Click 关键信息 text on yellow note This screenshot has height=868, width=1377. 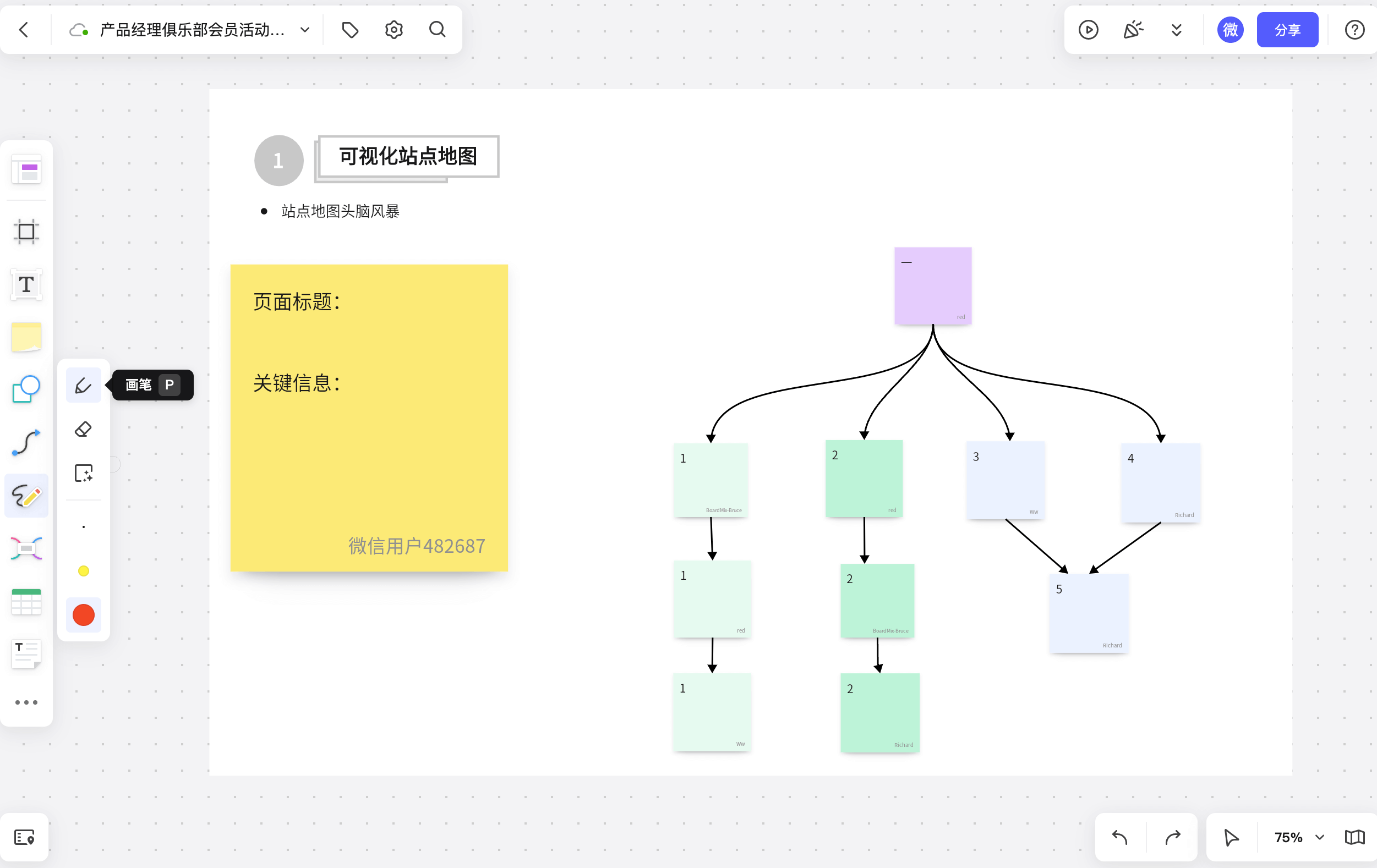[297, 383]
